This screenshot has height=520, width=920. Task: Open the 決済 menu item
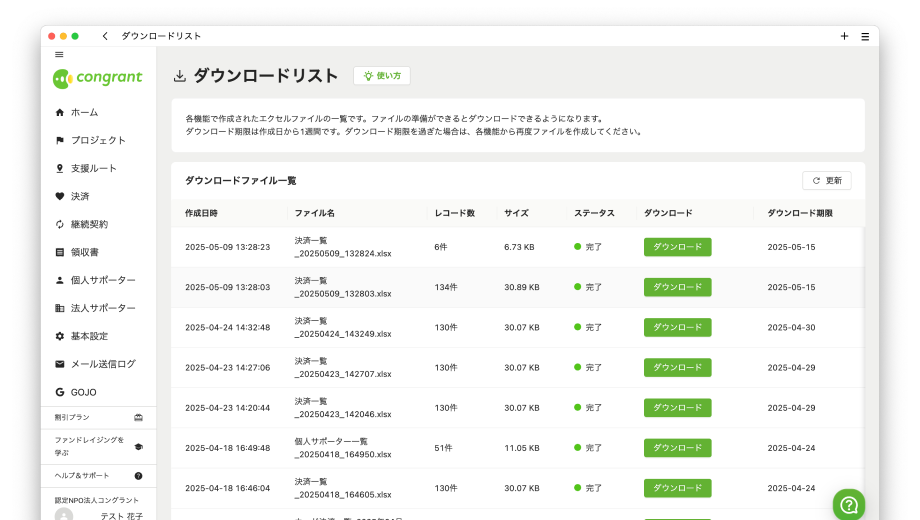pyautogui.click(x=80, y=196)
